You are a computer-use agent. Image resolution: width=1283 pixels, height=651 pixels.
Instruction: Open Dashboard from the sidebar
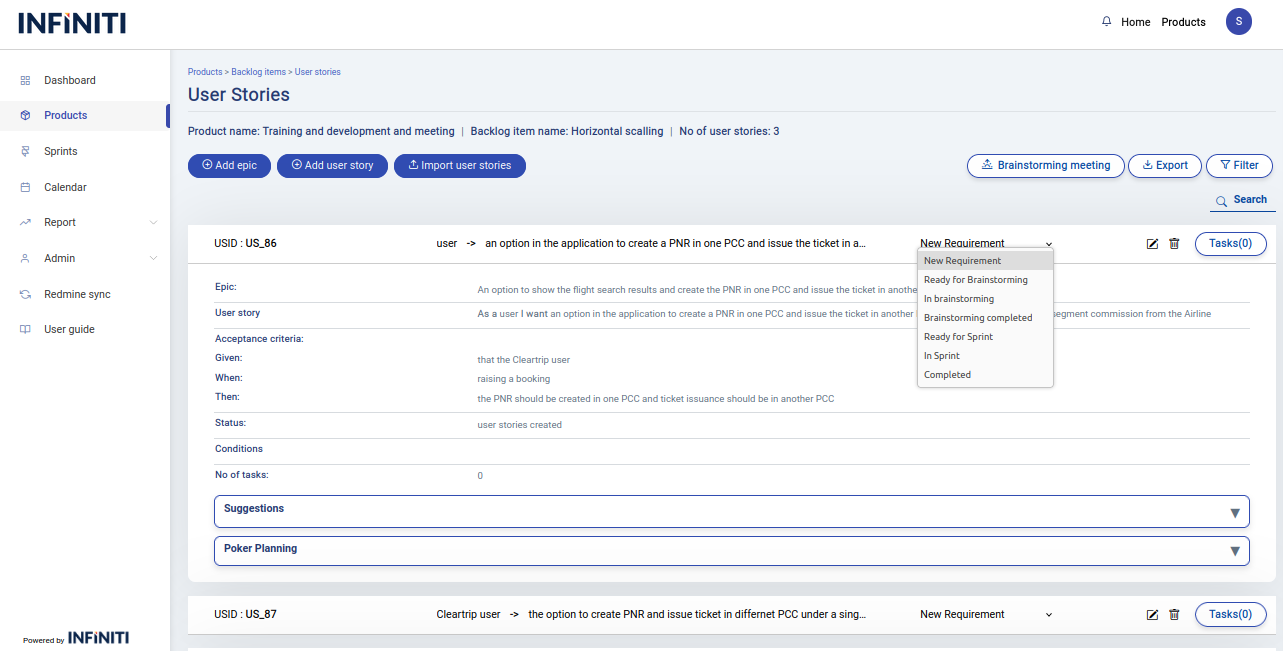coord(69,80)
